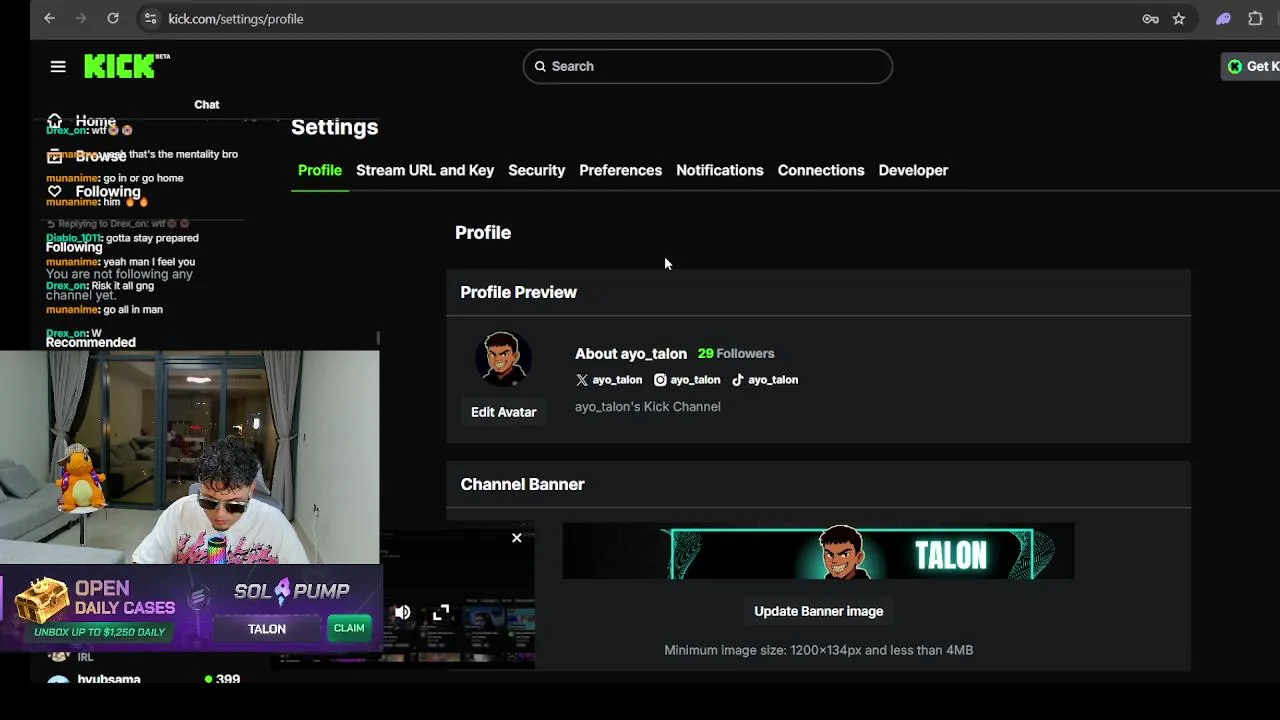The height and width of the screenshot is (720, 1280).
Task: Click the 29 Followers count
Action: click(736, 353)
